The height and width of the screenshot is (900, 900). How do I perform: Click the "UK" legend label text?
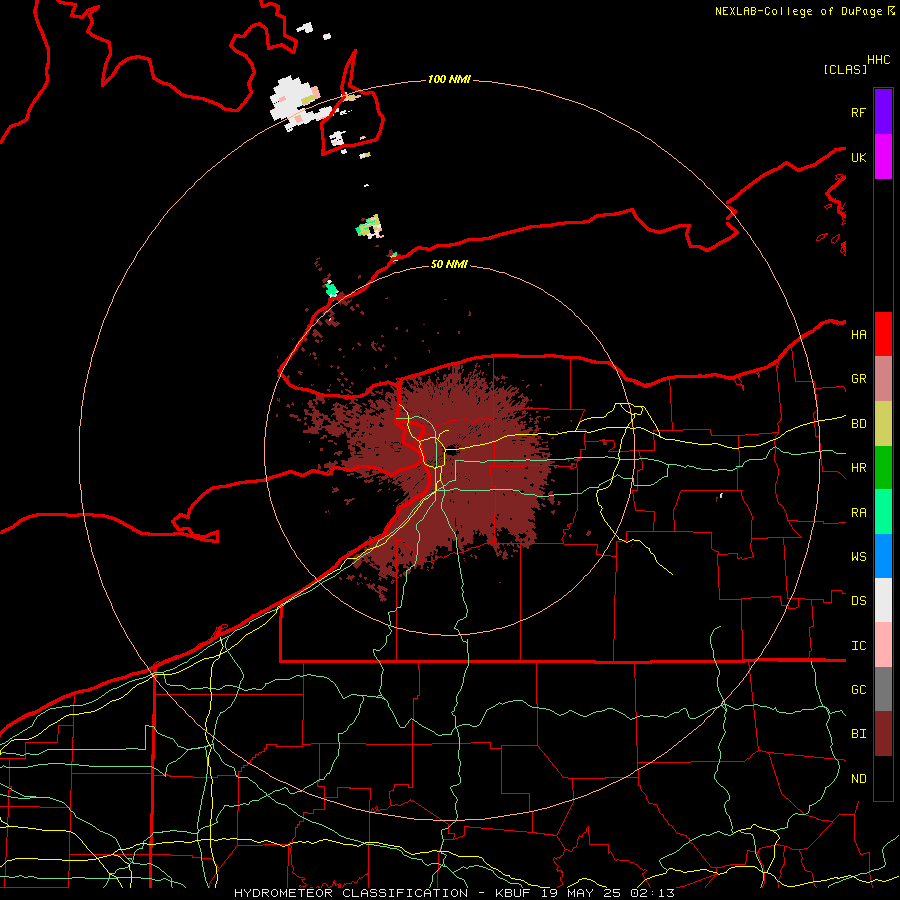[x=858, y=157]
